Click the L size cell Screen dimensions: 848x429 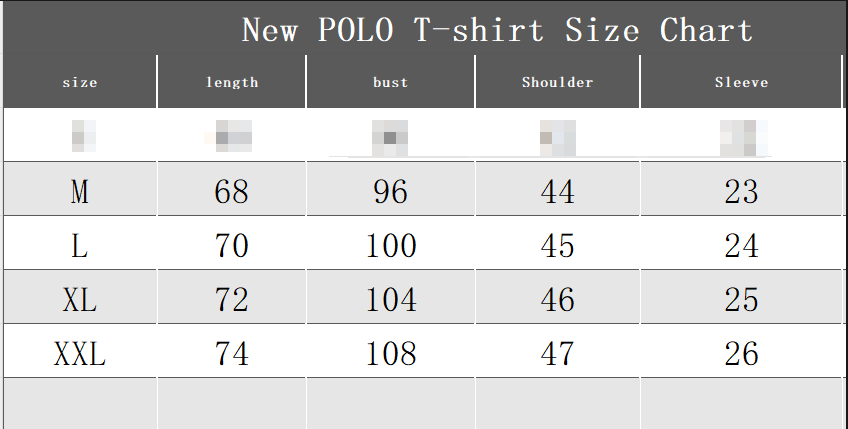click(80, 246)
